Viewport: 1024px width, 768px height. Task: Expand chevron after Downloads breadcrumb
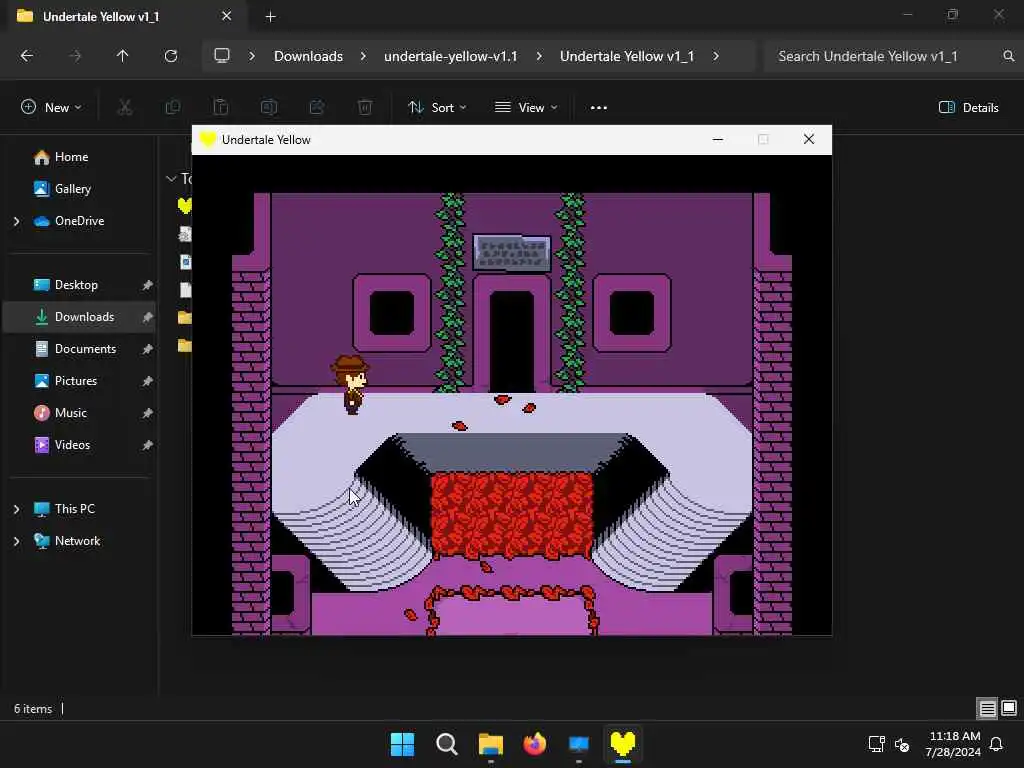pos(363,56)
